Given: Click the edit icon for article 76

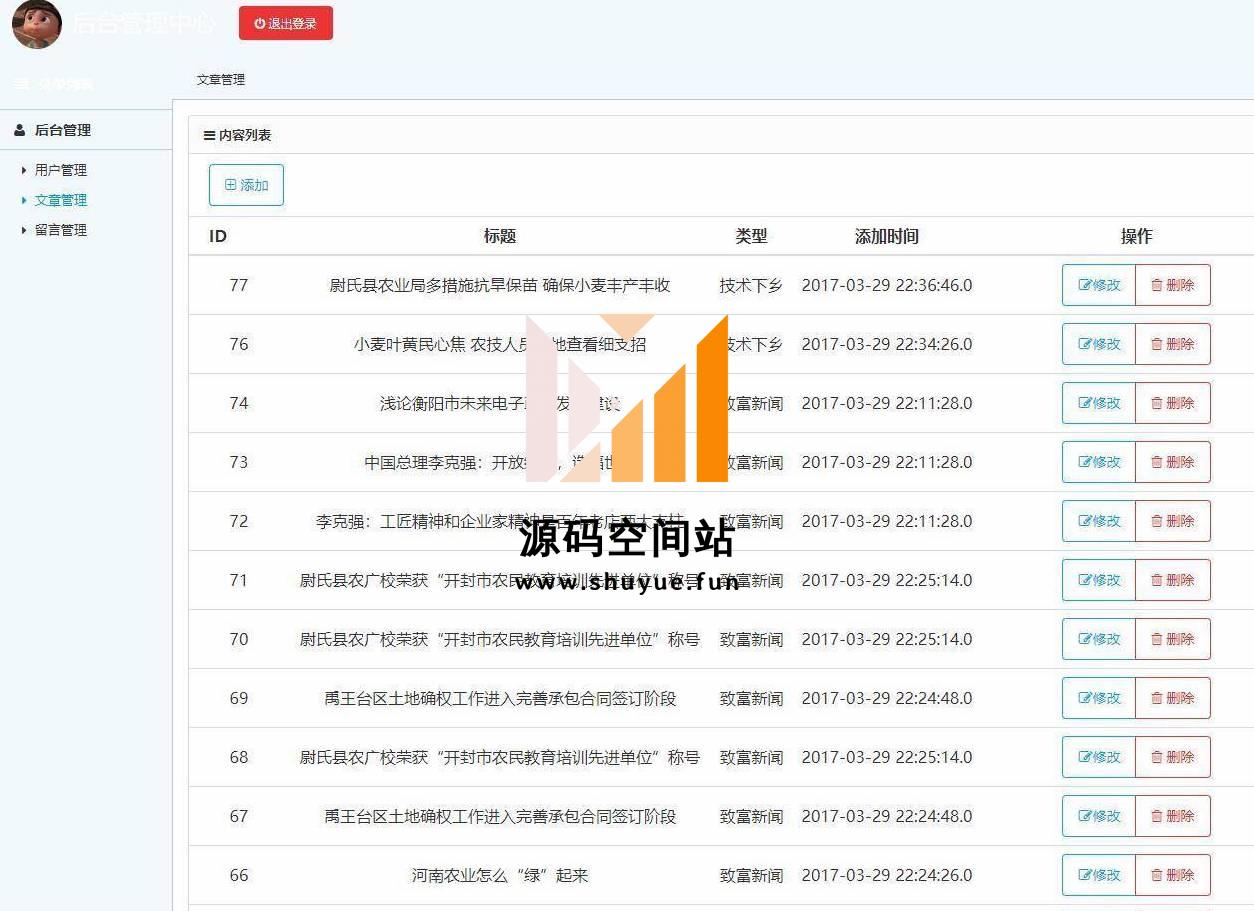Looking at the screenshot, I should coord(1085,344).
